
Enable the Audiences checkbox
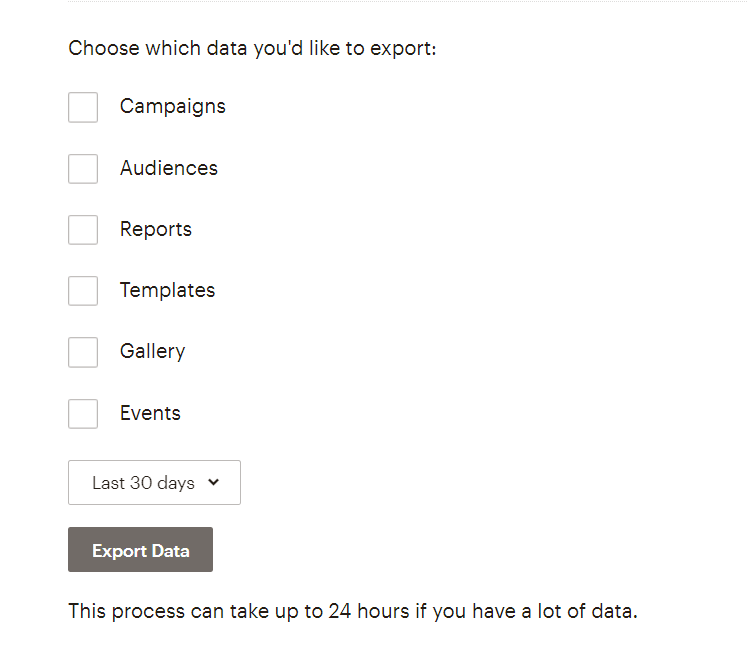pos(83,168)
